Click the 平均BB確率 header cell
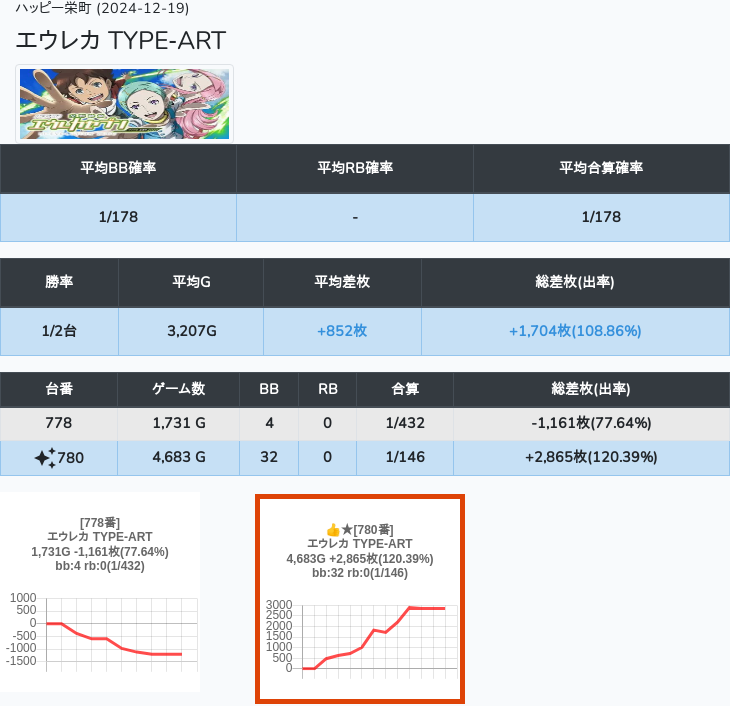730x706 pixels. click(118, 168)
